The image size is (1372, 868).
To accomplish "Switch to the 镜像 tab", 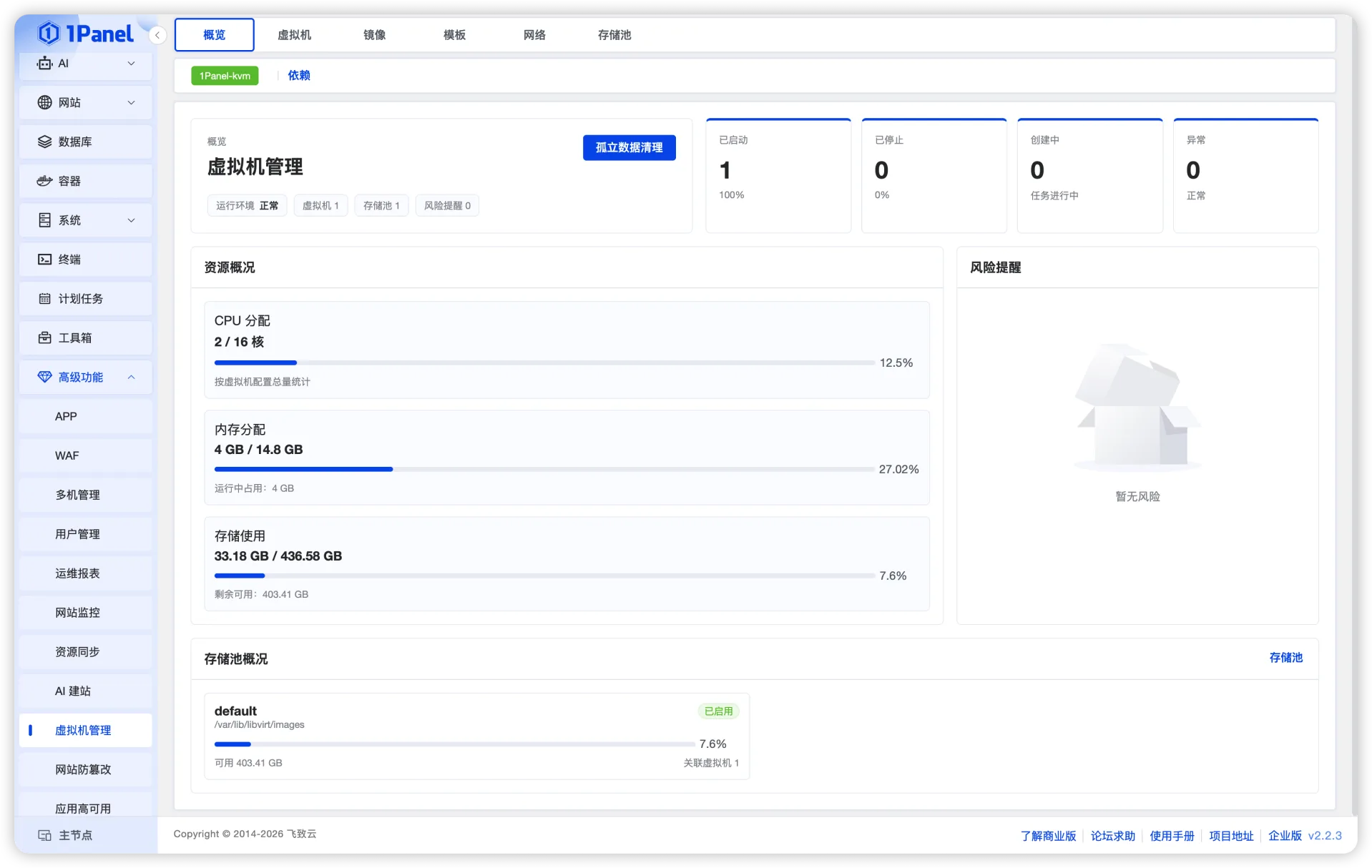I will point(374,35).
